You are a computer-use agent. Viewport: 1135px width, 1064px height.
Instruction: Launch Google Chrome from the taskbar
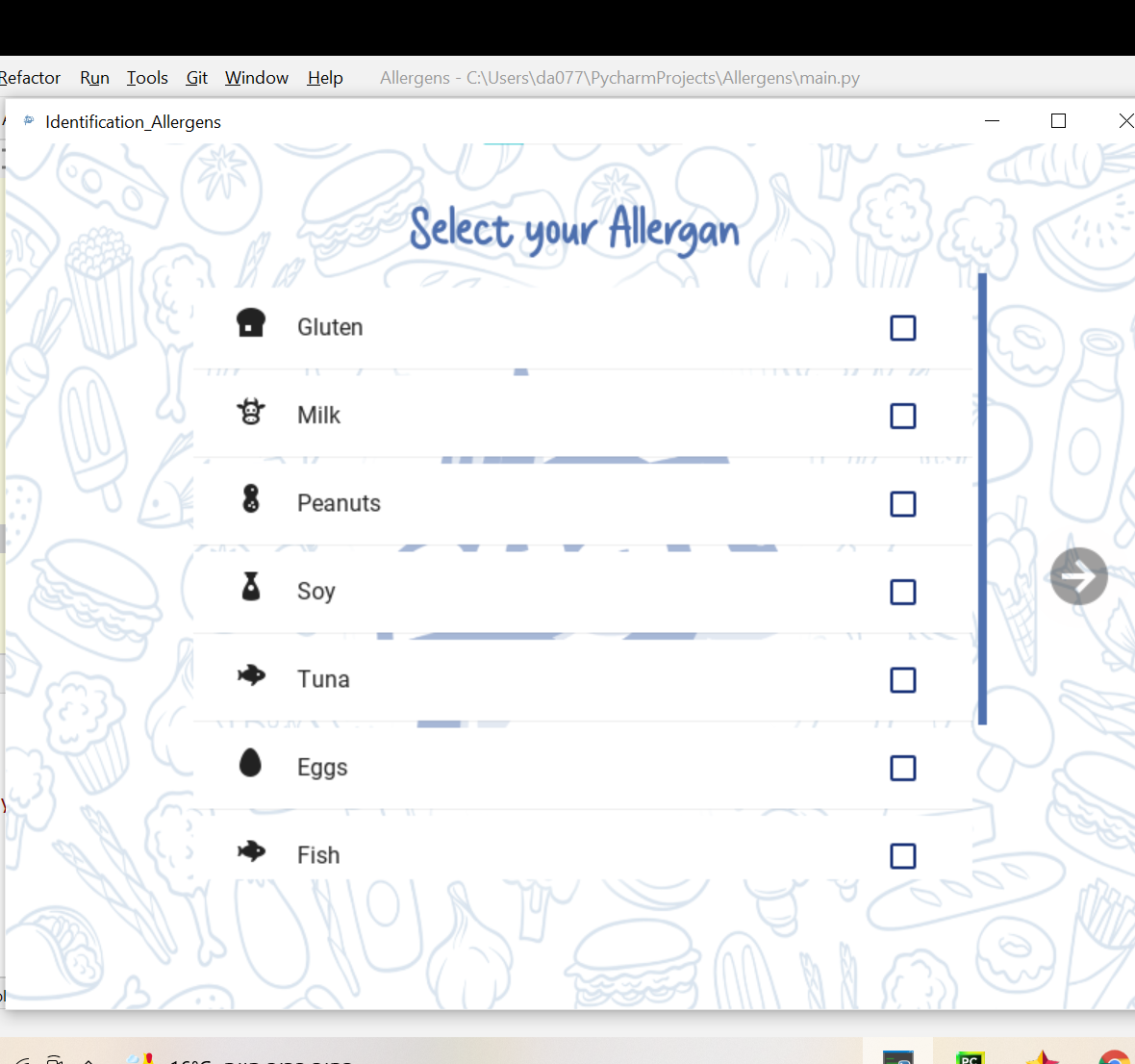point(1115,1055)
